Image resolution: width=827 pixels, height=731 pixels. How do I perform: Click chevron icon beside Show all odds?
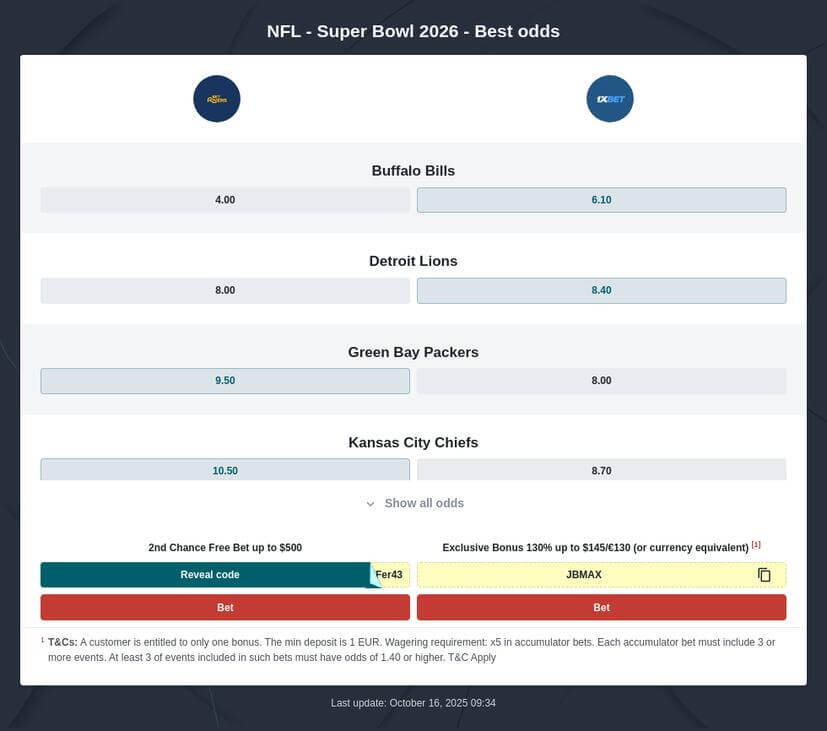point(370,504)
